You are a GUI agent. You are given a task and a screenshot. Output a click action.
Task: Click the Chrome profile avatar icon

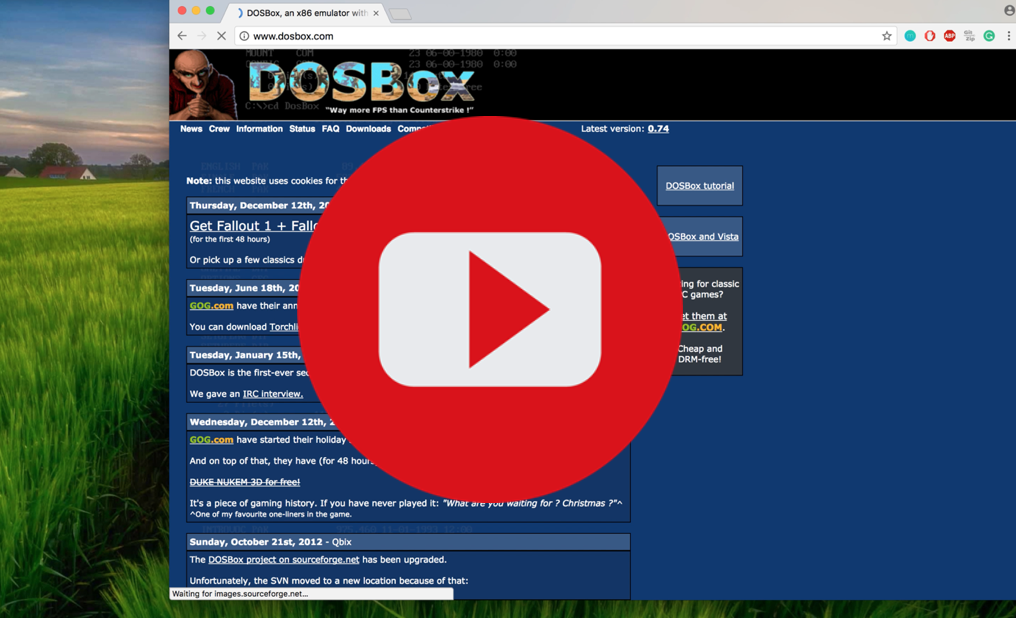coord(1010,11)
